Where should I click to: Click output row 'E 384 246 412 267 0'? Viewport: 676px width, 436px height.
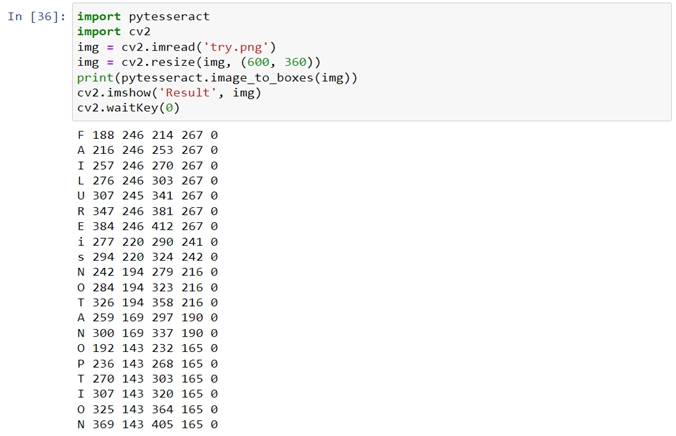pyautogui.click(x=148, y=226)
